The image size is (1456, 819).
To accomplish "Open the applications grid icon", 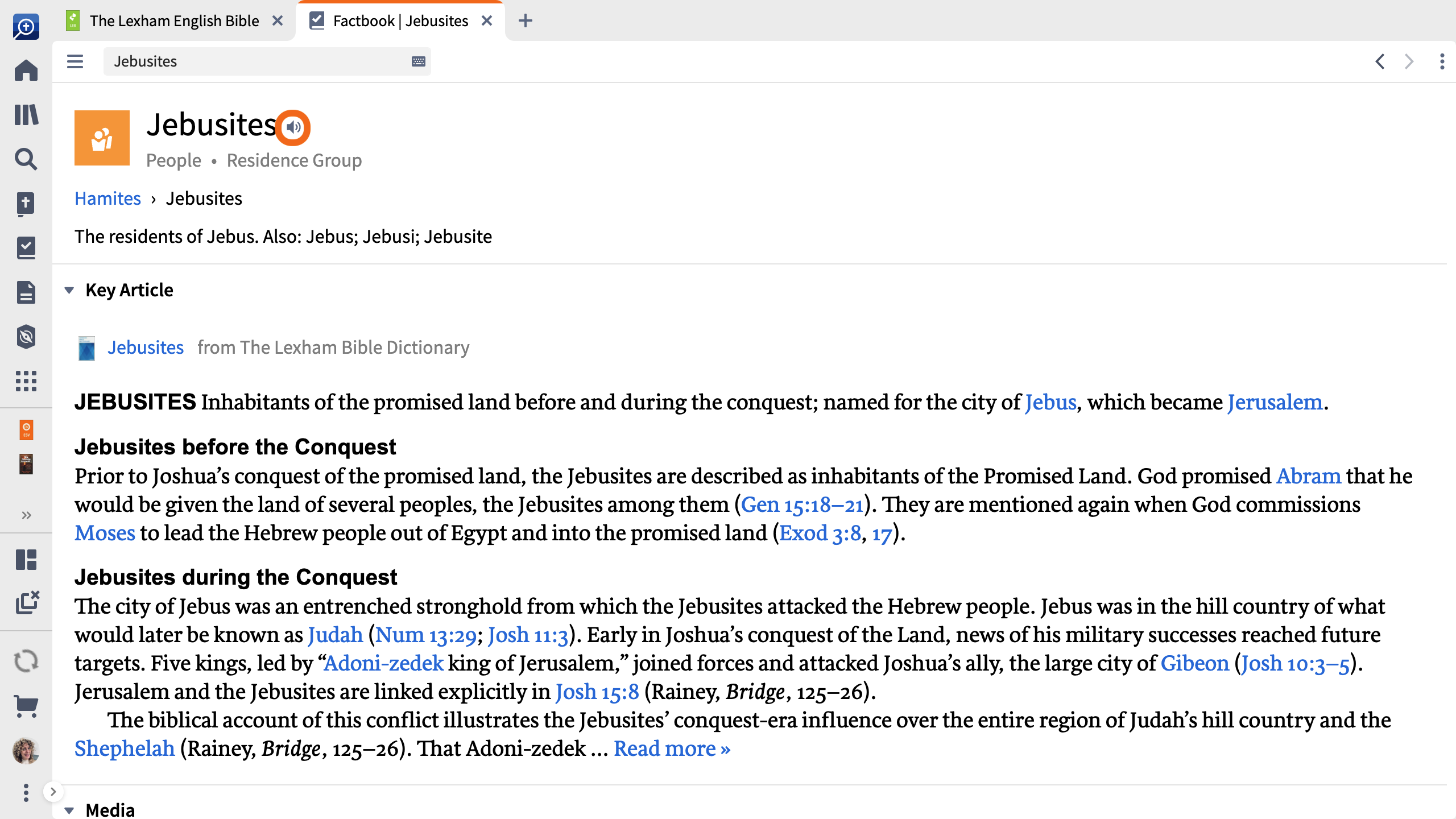I will [x=26, y=381].
